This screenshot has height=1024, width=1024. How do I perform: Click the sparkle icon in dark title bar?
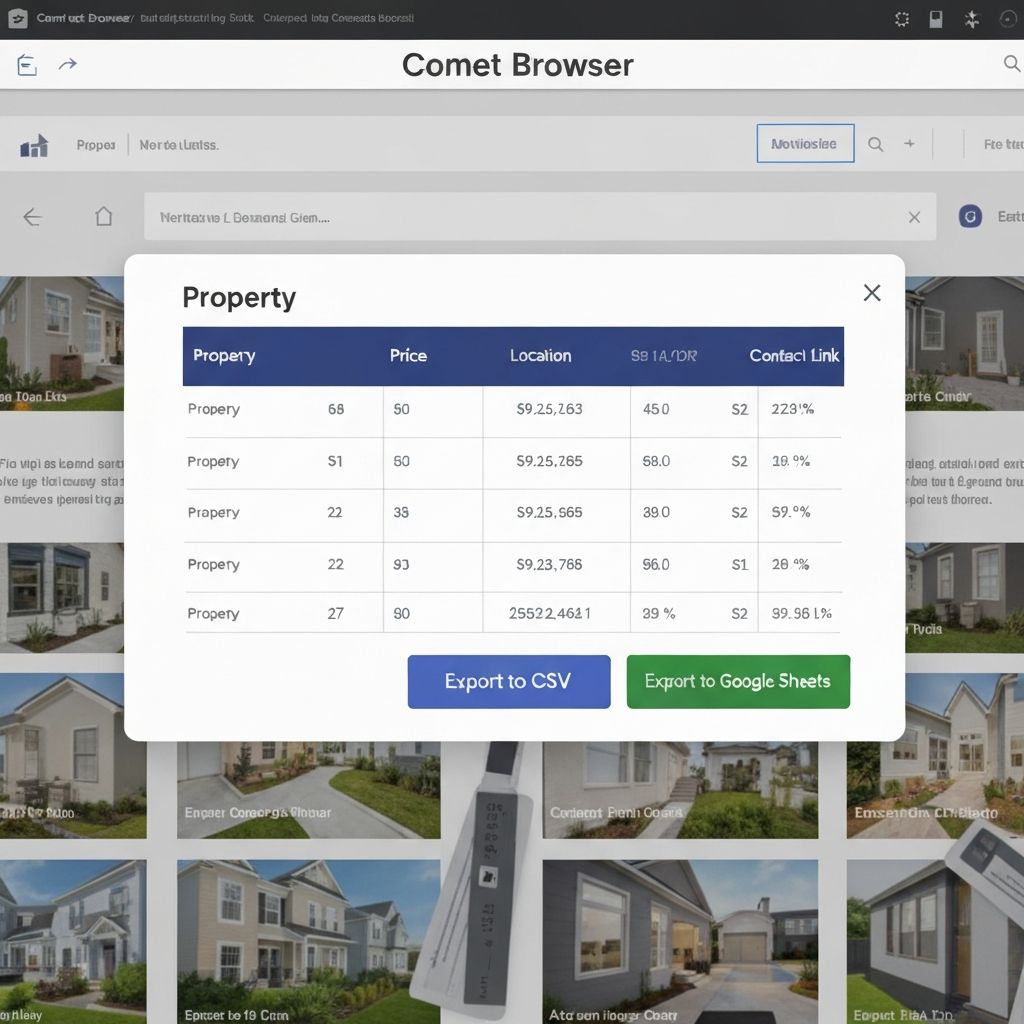[x=972, y=19]
